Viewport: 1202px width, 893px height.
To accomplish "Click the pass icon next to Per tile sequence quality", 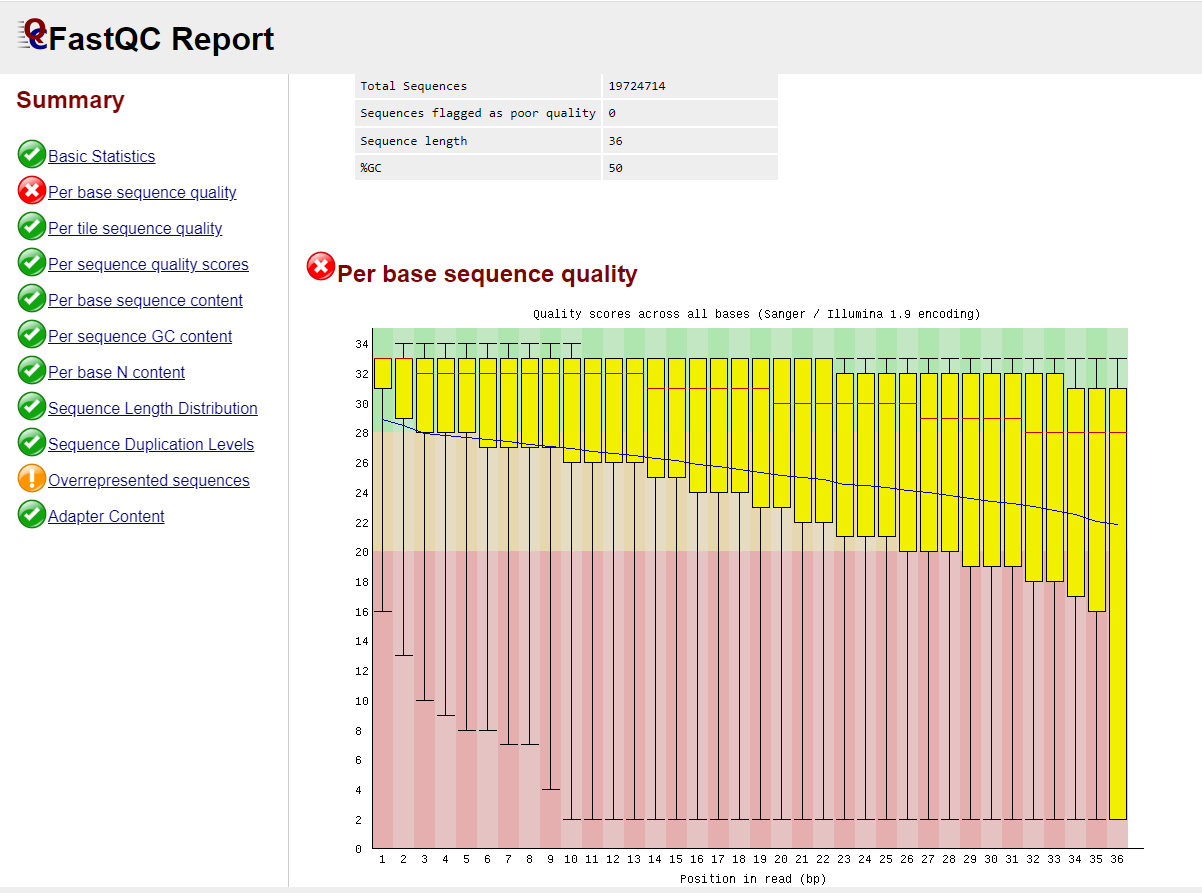I will [x=32, y=227].
